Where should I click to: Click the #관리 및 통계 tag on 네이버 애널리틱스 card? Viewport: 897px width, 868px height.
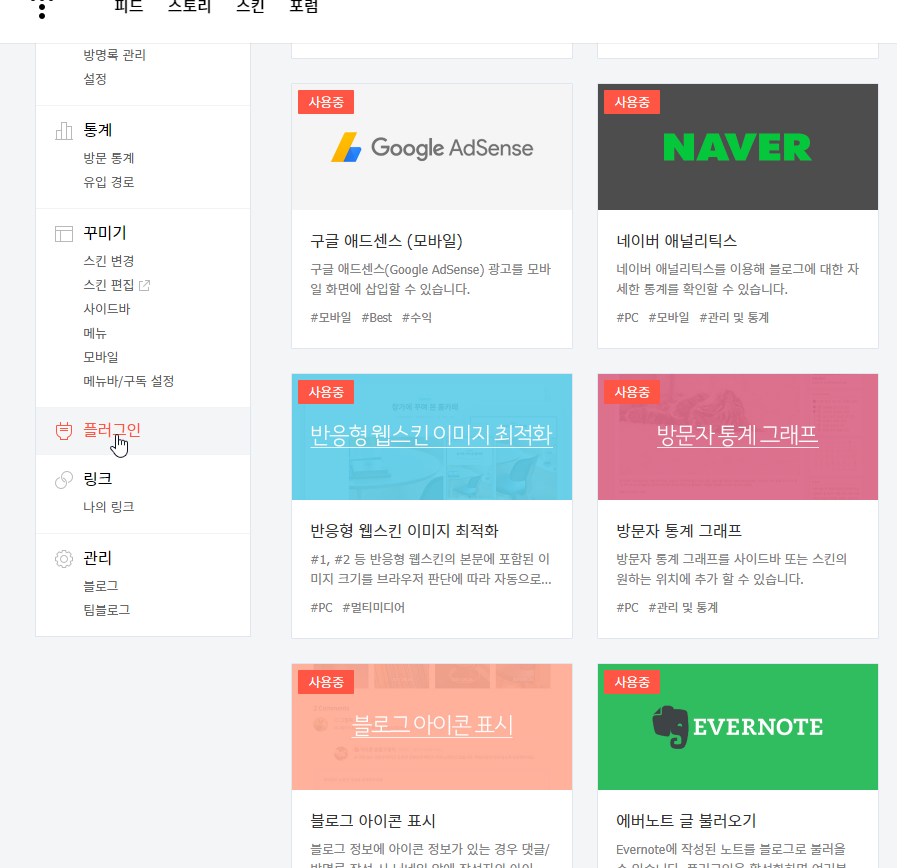734,318
